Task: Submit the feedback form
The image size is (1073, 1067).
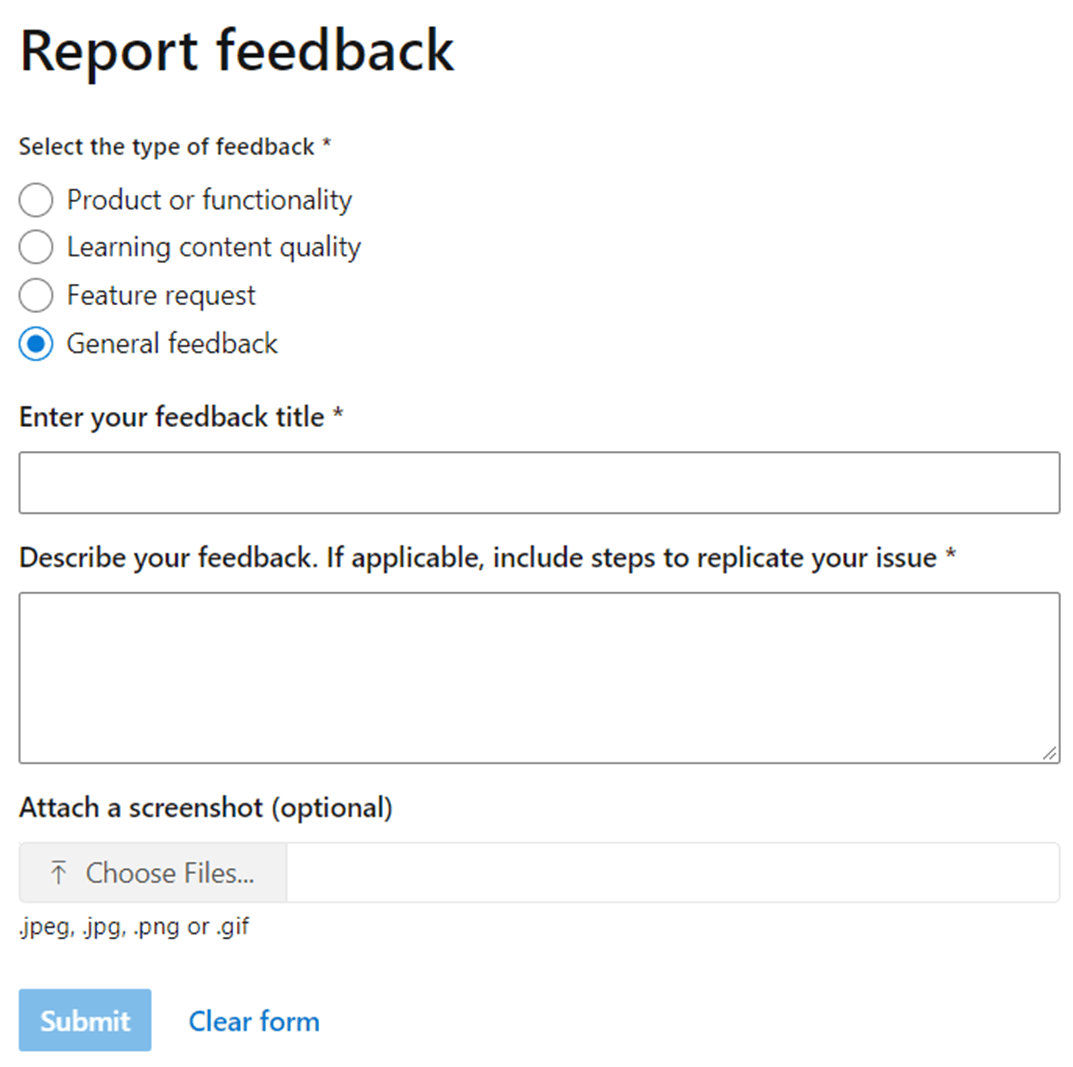Action: pos(85,1020)
